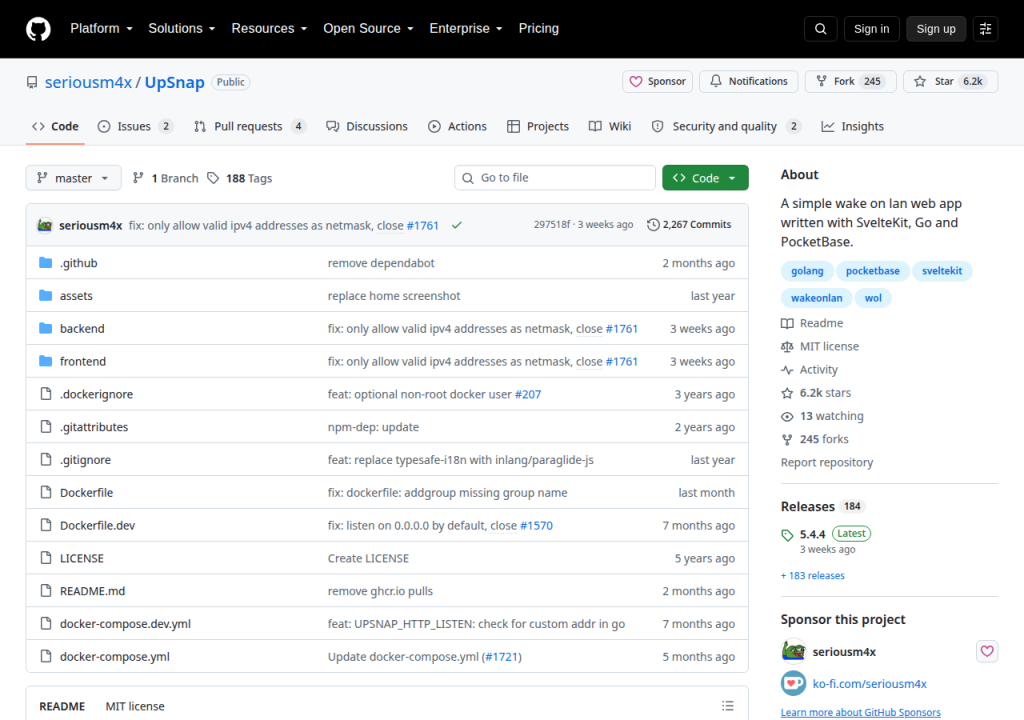Open the backend folder

pyautogui.click(x=82, y=328)
